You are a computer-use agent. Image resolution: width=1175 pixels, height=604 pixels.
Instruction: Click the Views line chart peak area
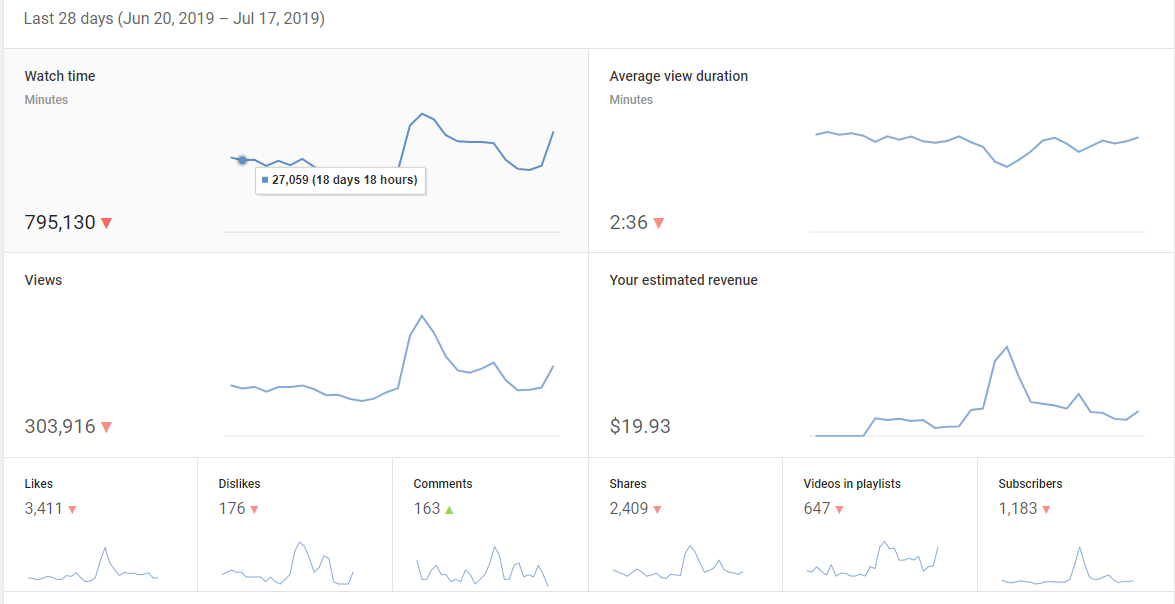[423, 318]
